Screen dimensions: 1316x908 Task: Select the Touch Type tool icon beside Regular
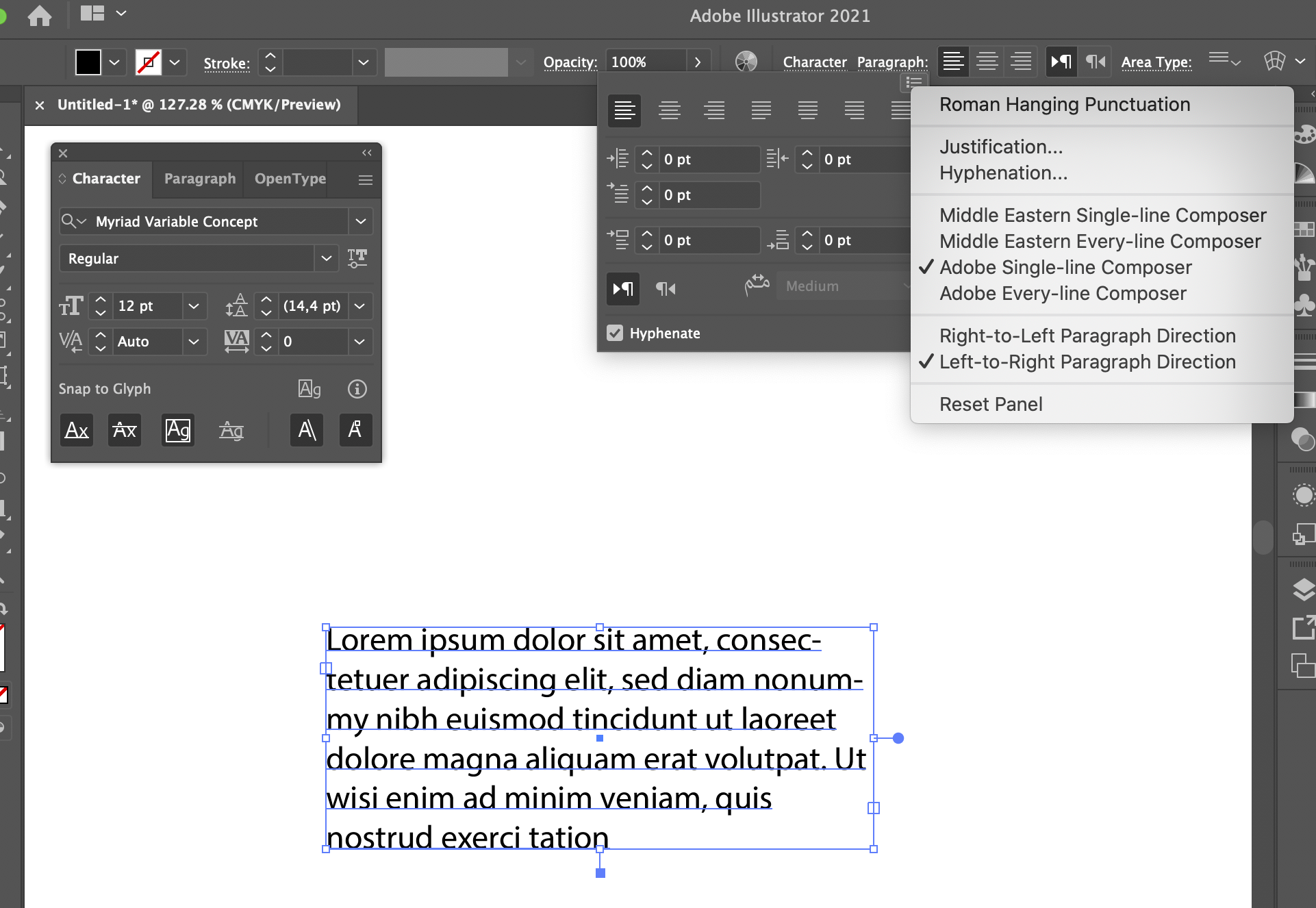pos(357,258)
